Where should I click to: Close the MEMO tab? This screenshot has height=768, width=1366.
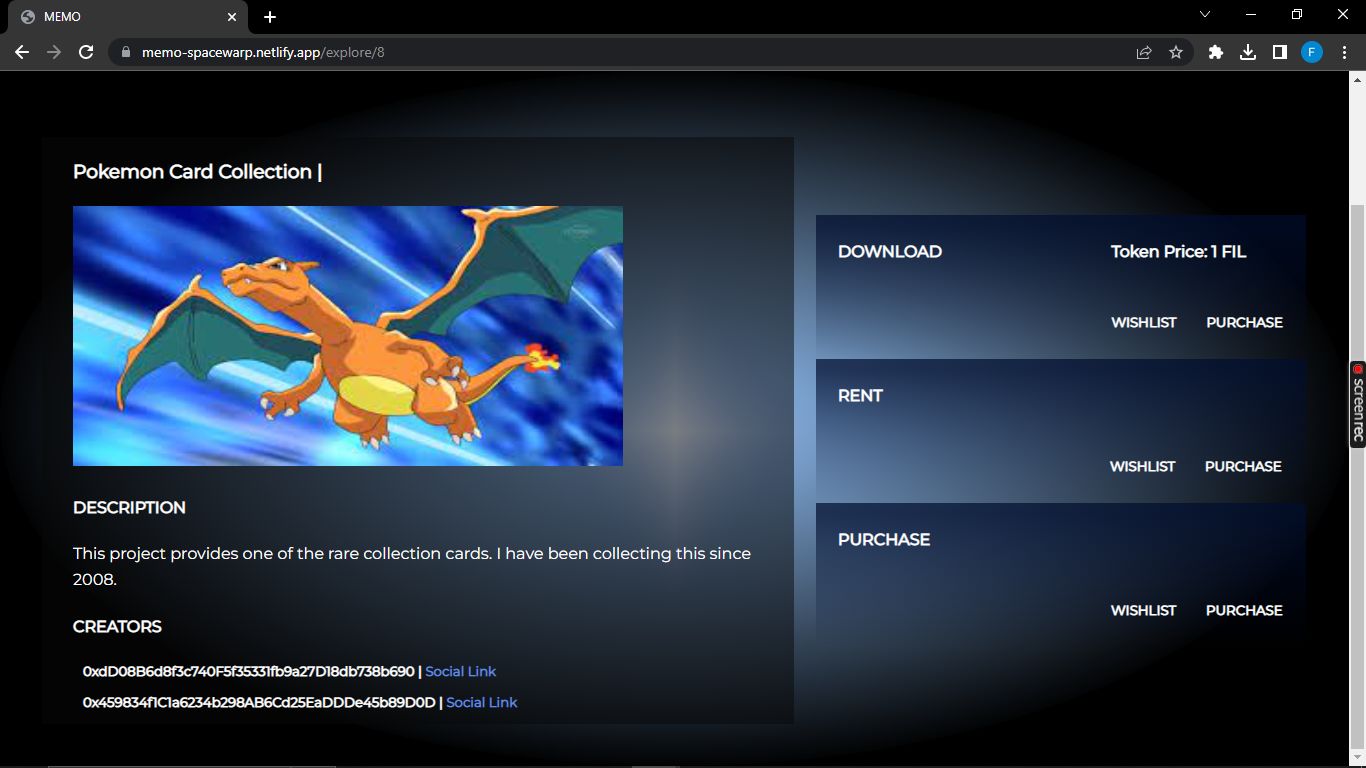point(232,17)
